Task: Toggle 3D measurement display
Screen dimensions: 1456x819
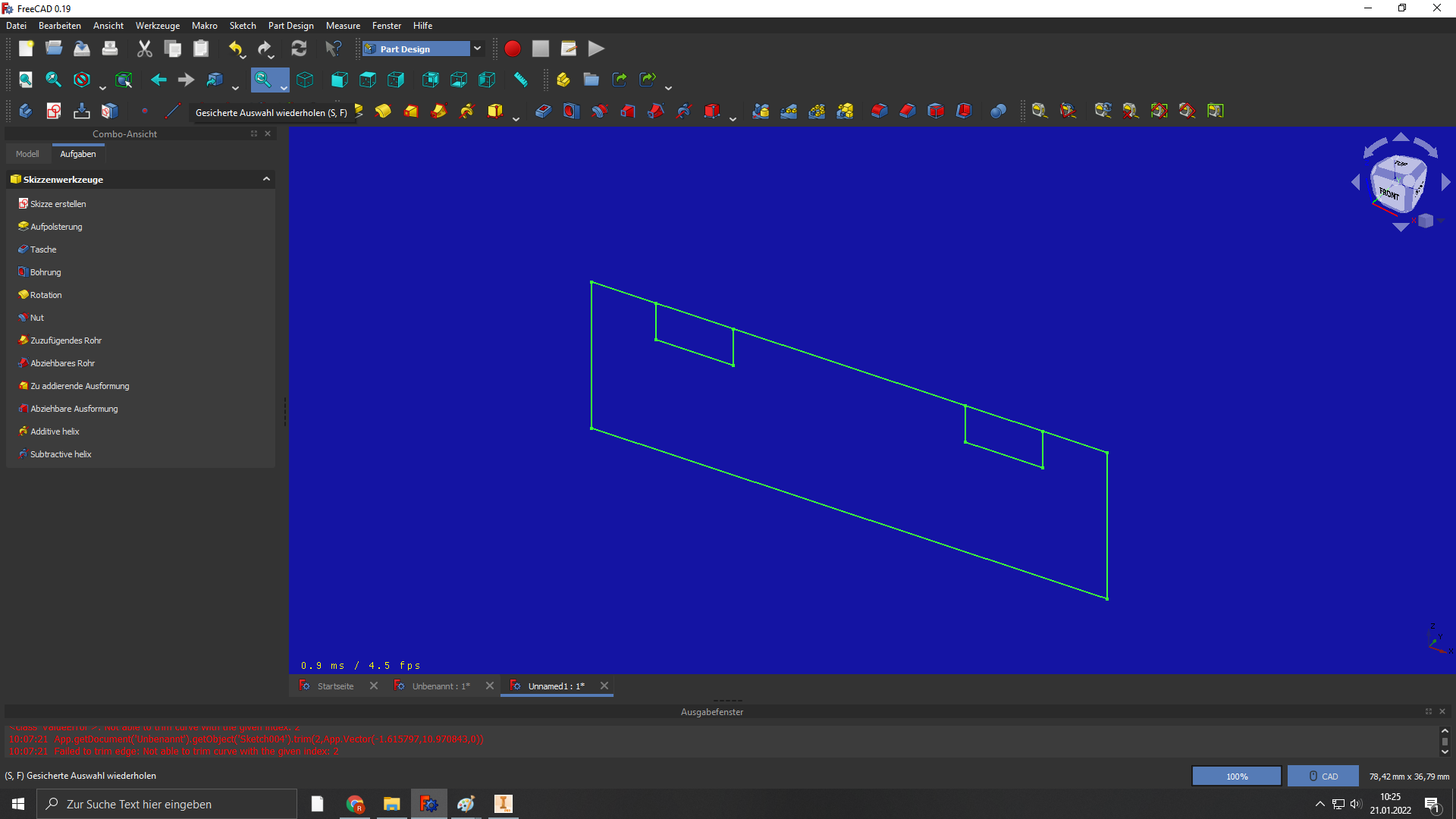Action: pos(1187,111)
